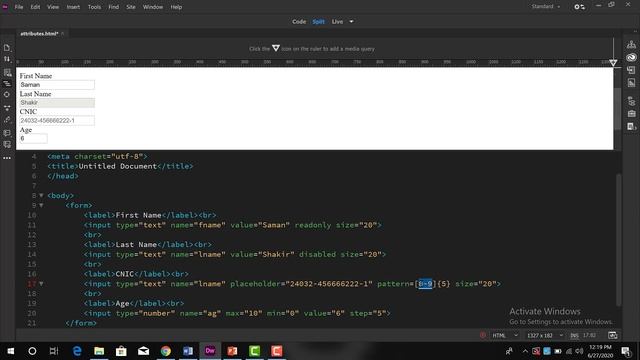Close the attributes.html tab

pyautogui.click(x=63, y=33)
